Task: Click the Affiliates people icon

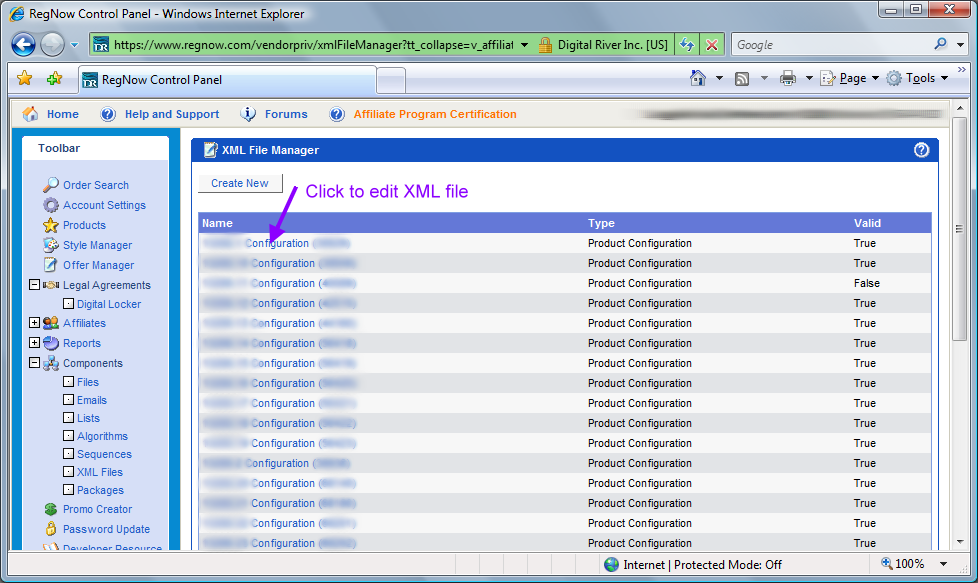Action: pos(51,323)
